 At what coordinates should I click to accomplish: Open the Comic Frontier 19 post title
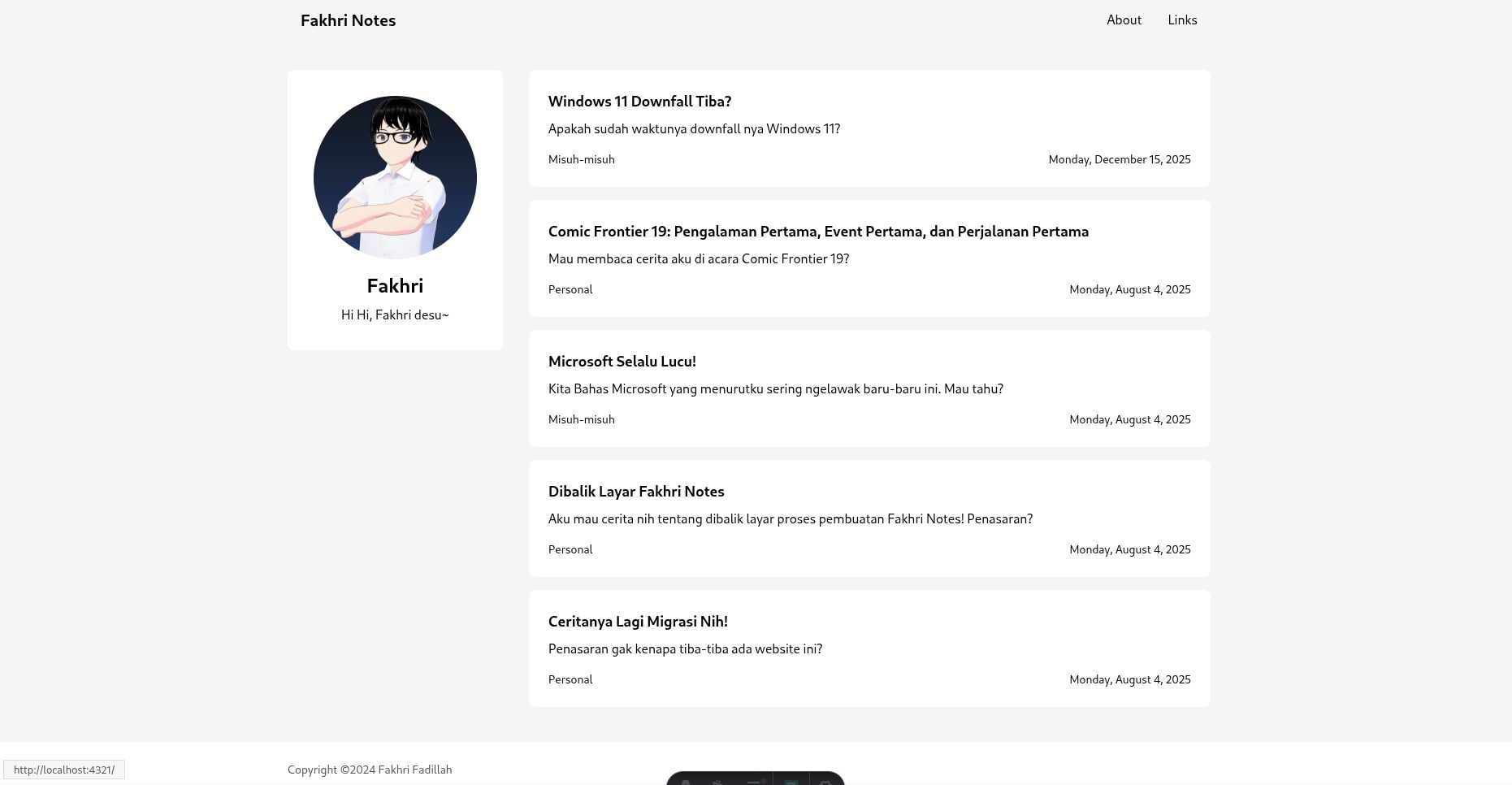point(818,232)
